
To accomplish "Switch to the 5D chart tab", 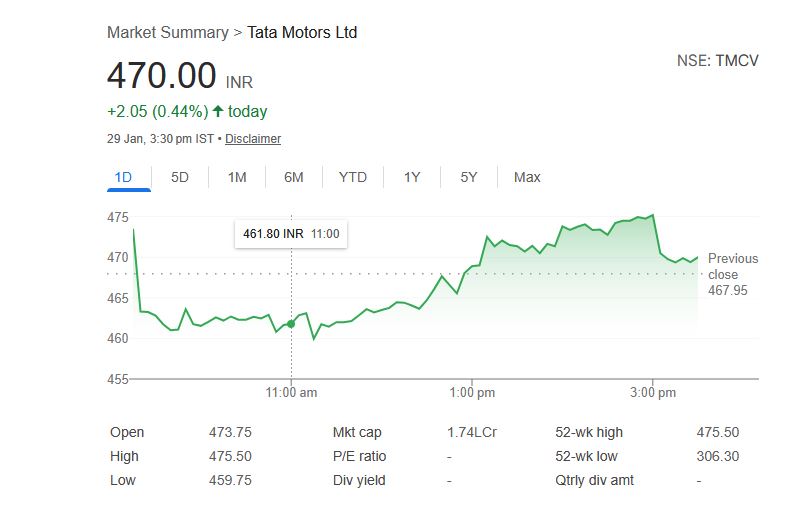I will [180, 177].
